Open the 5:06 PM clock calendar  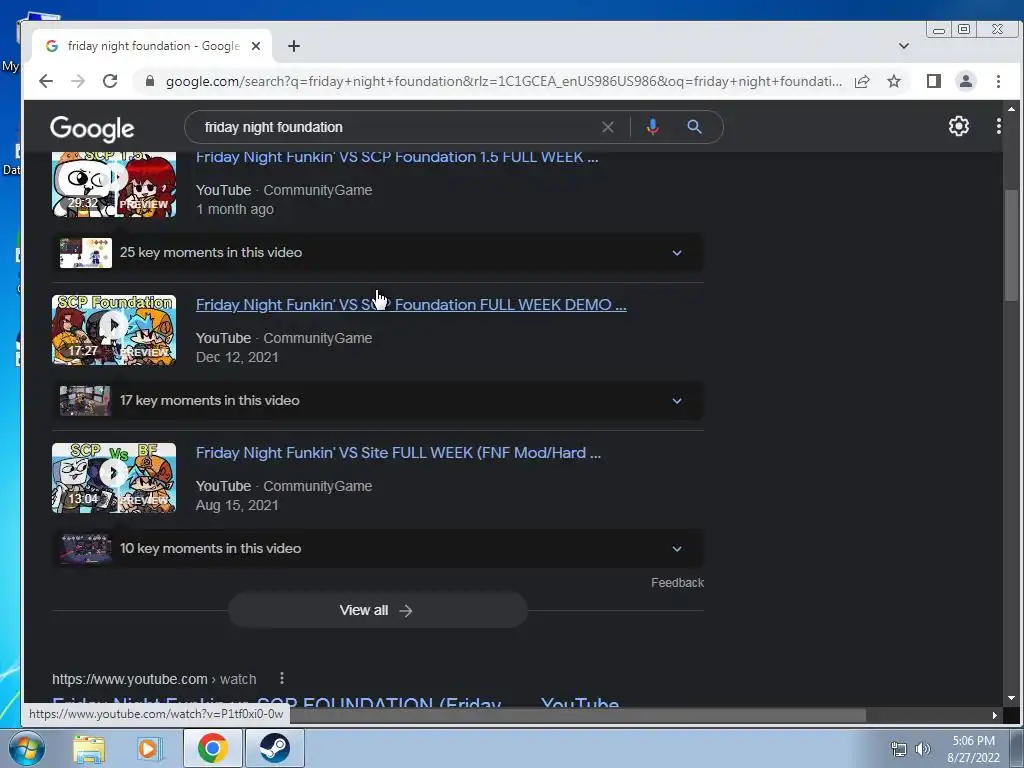(x=973, y=749)
